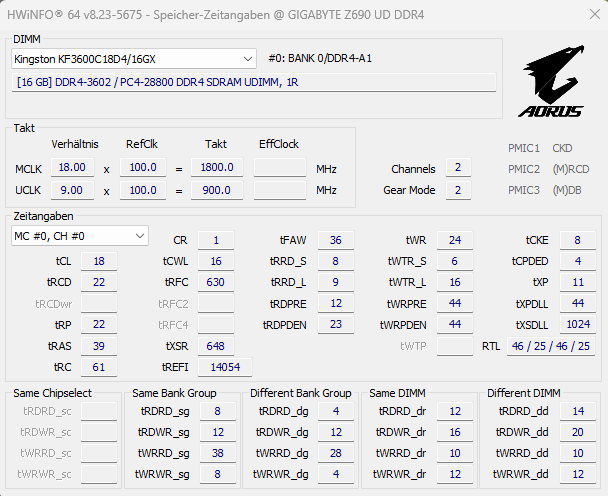Click the tWRPRE value 44
Image resolution: width=608 pixels, height=496 pixels.
[x=455, y=303]
